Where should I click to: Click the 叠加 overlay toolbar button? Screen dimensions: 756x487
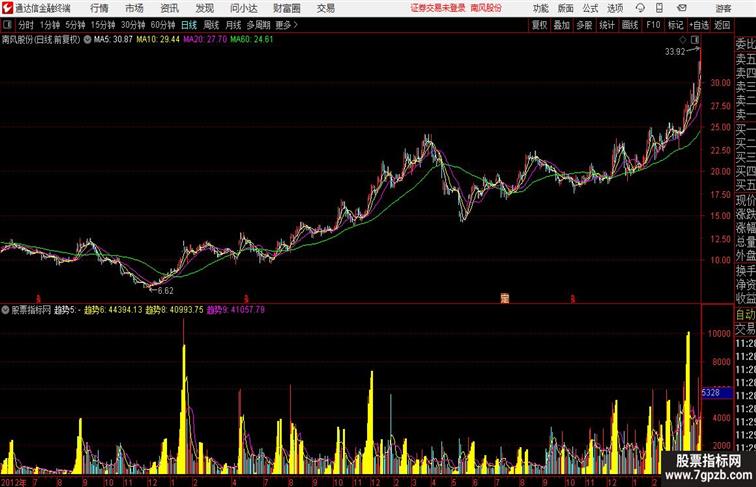pyautogui.click(x=561, y=25)
